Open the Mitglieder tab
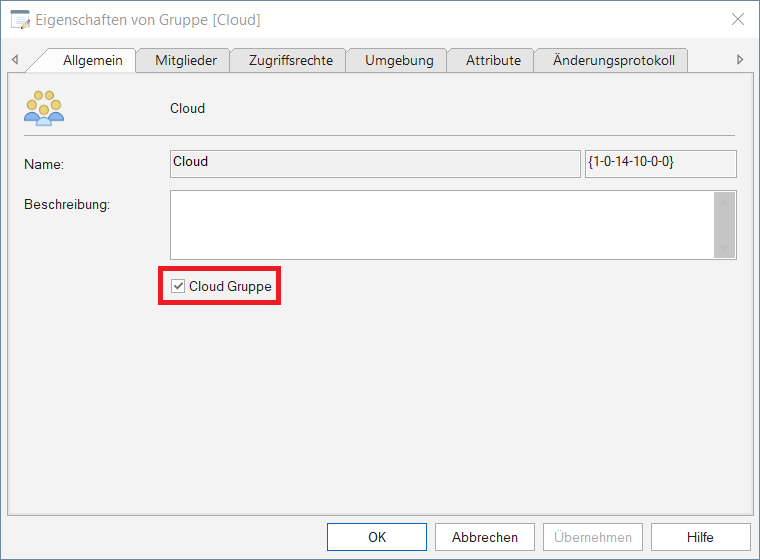 click(x=186, y=60)
